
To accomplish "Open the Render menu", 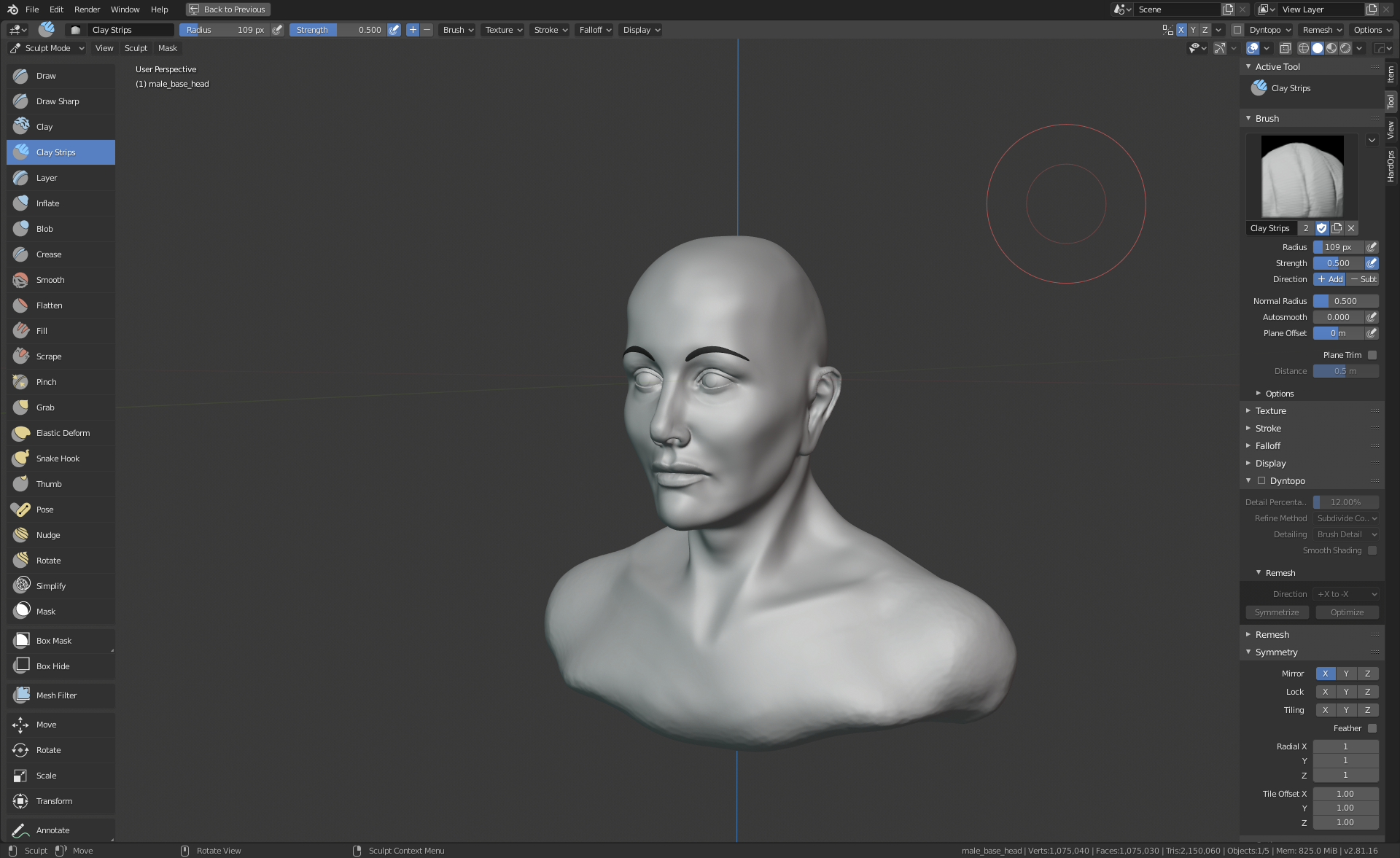I will [87, 9].
